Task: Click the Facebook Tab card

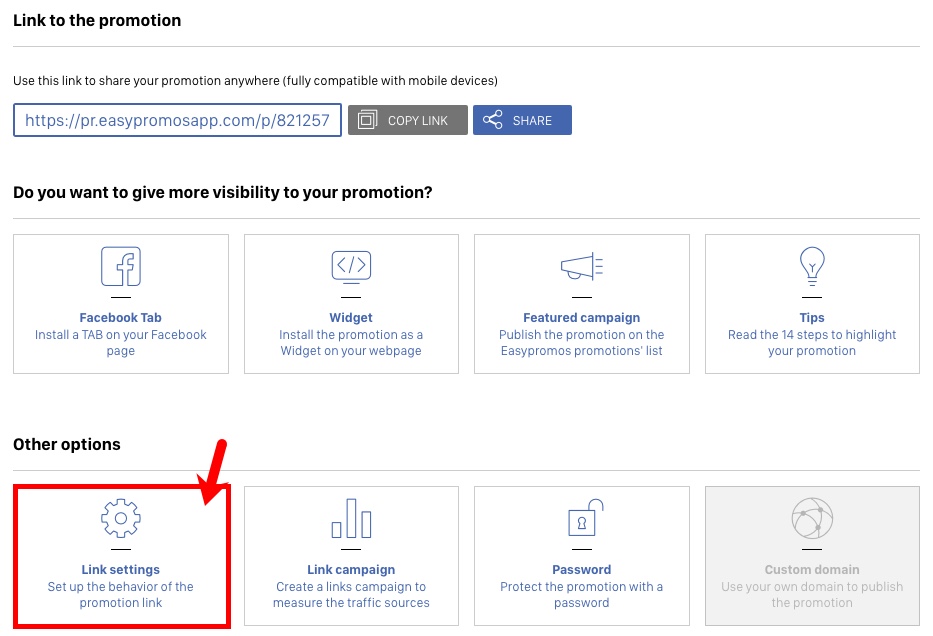Action: (120, 303)
